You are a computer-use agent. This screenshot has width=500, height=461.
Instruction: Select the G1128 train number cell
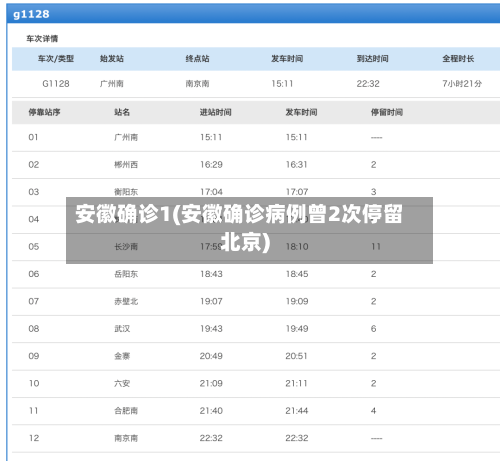click(x=56, y=84)
